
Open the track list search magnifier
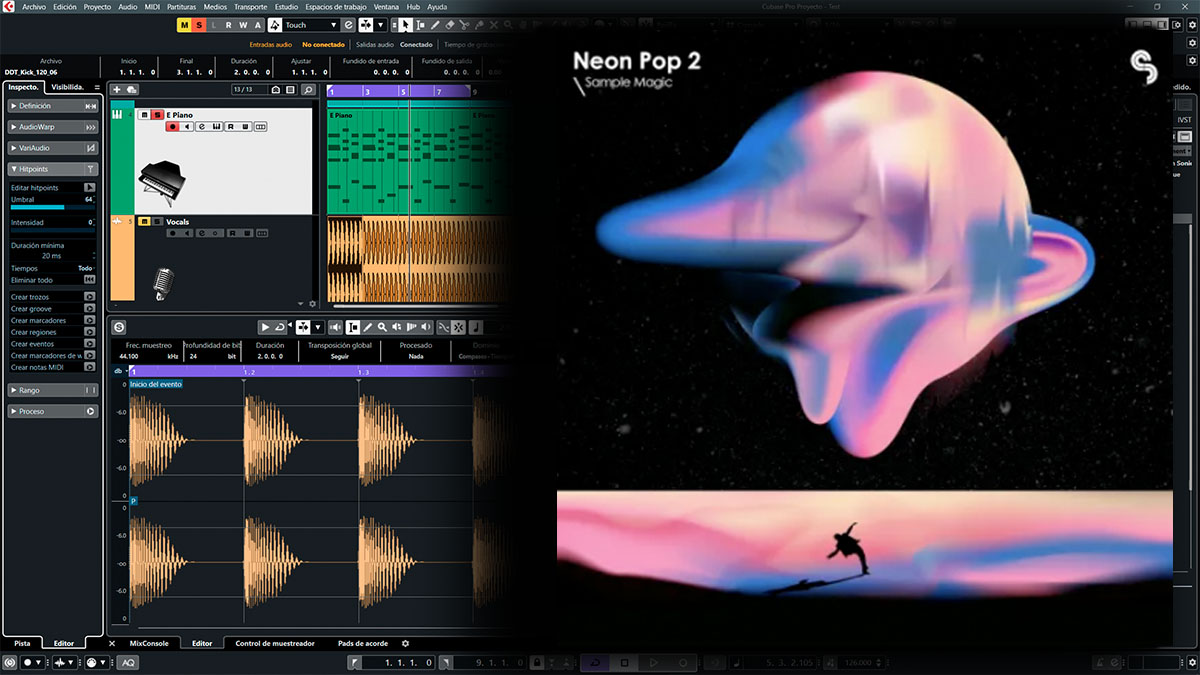point(309,90)
